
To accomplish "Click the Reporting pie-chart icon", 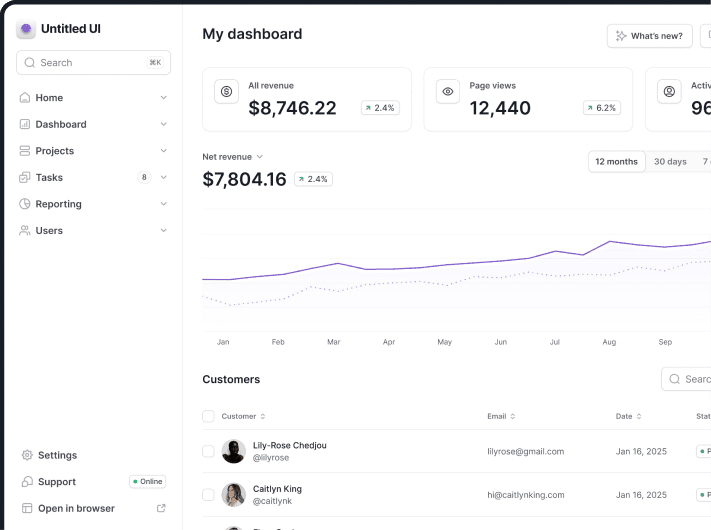I will 25,204.
